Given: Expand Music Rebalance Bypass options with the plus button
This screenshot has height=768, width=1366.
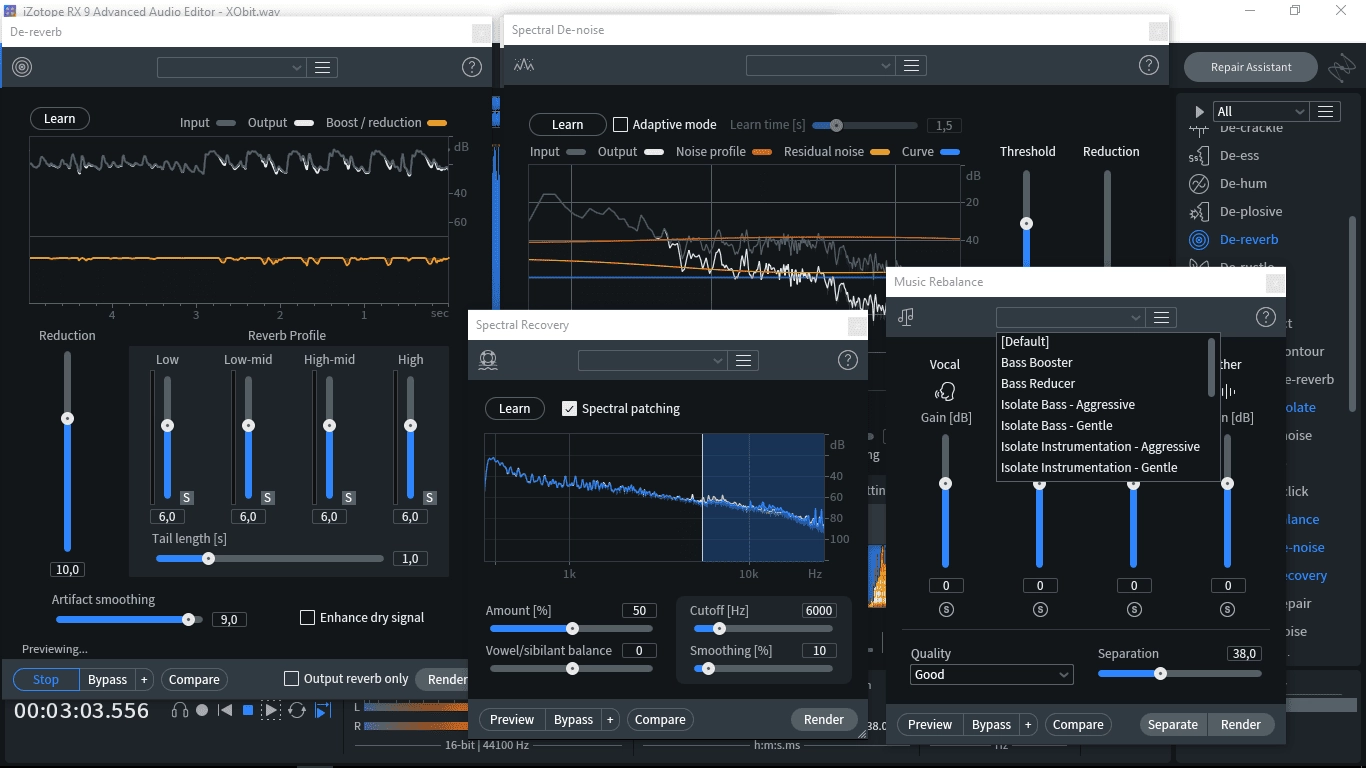Looking at the screenshot, I should tap(1028, 725).
